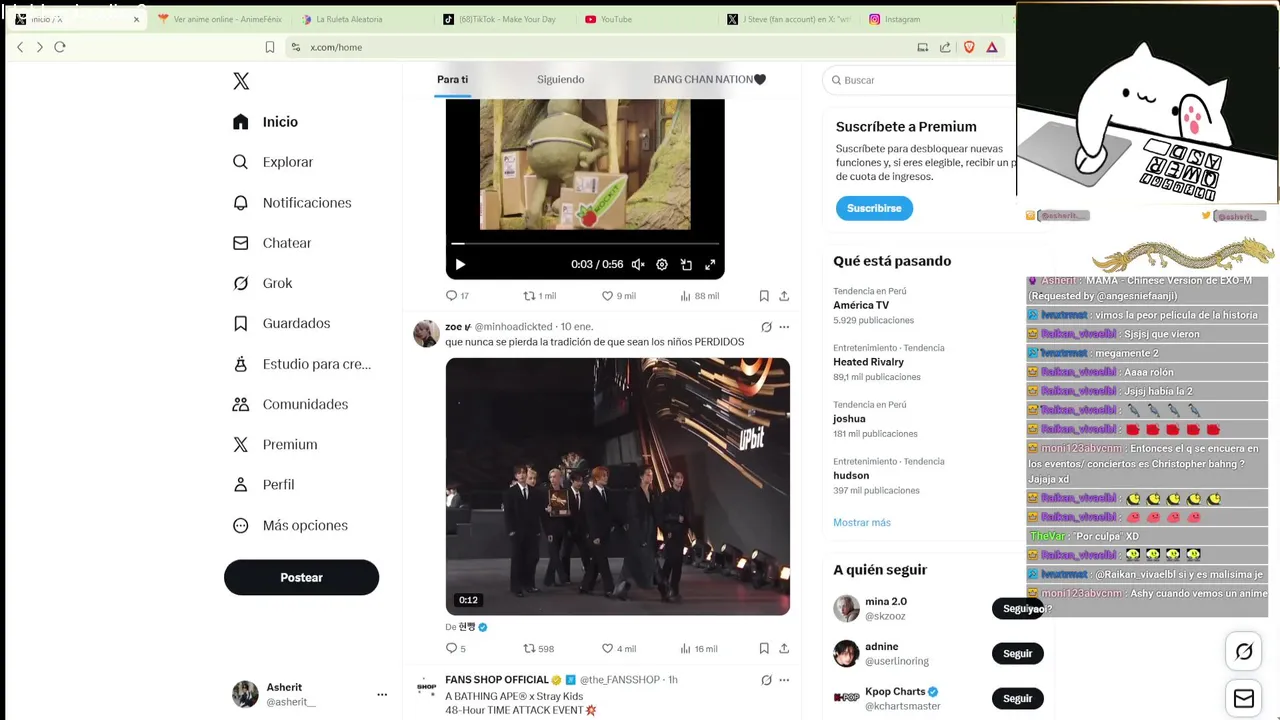Play the Stray Kids stage video
This screenshot has width=1280, height=720.
tap(617, 486)
